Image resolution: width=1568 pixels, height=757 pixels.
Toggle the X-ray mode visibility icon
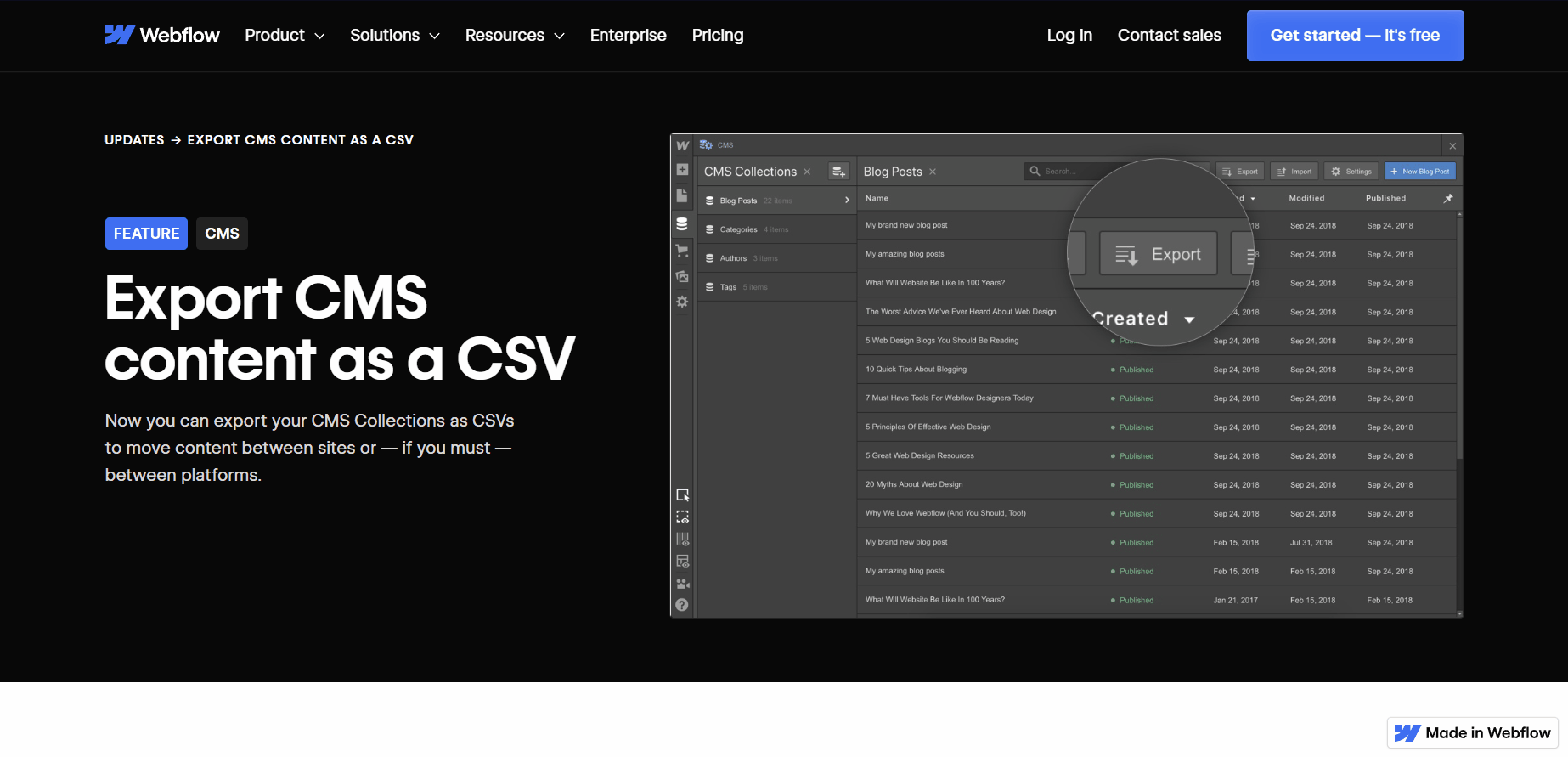[682, 561]
